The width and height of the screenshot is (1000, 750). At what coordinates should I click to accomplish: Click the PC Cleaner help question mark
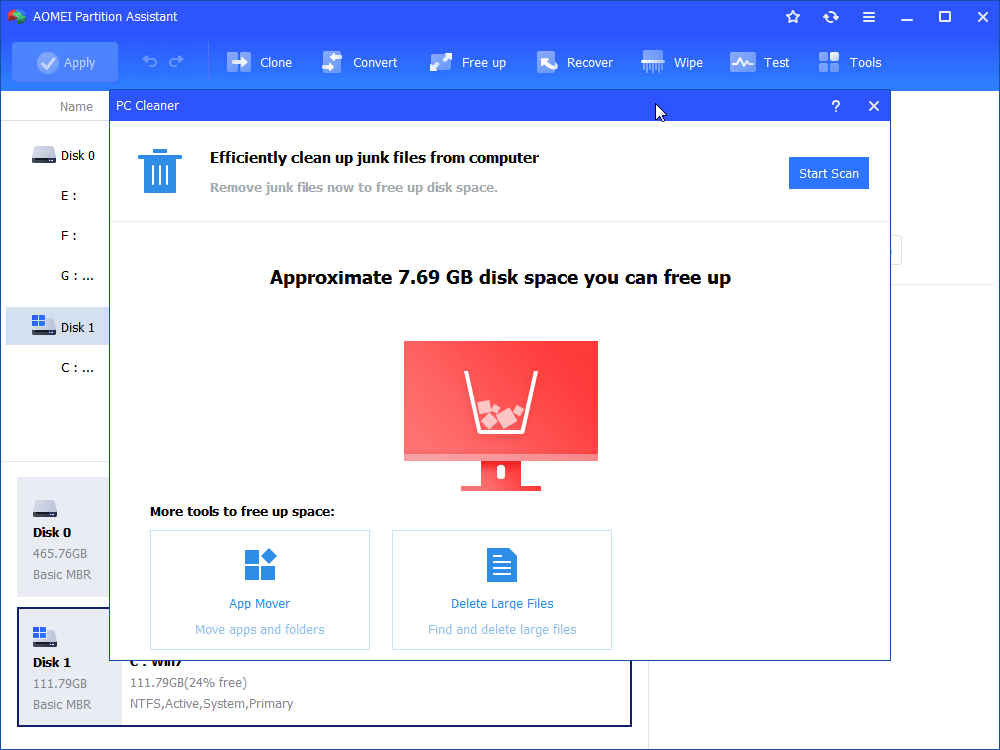coord(836,106)
